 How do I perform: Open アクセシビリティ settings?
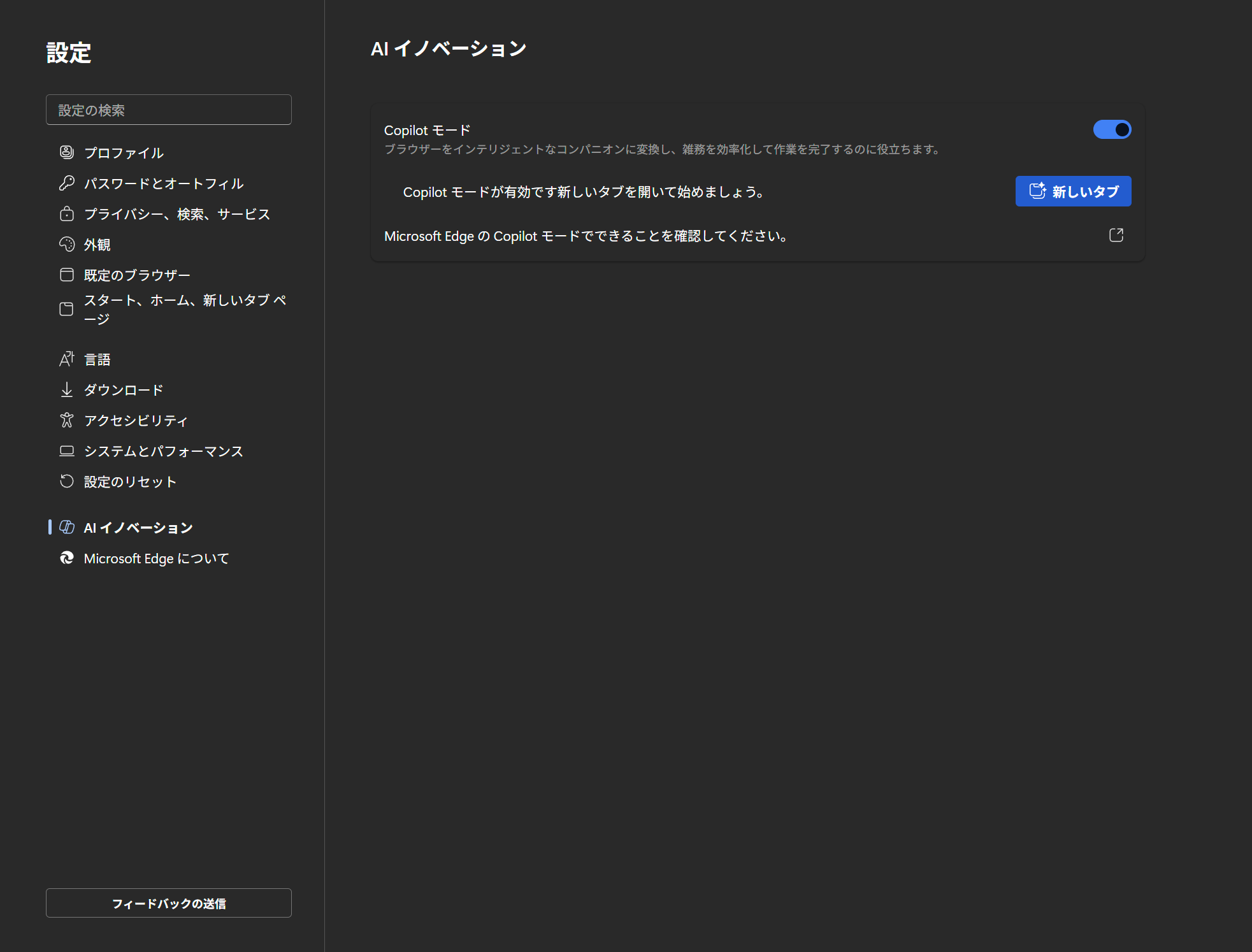[169, 420]
